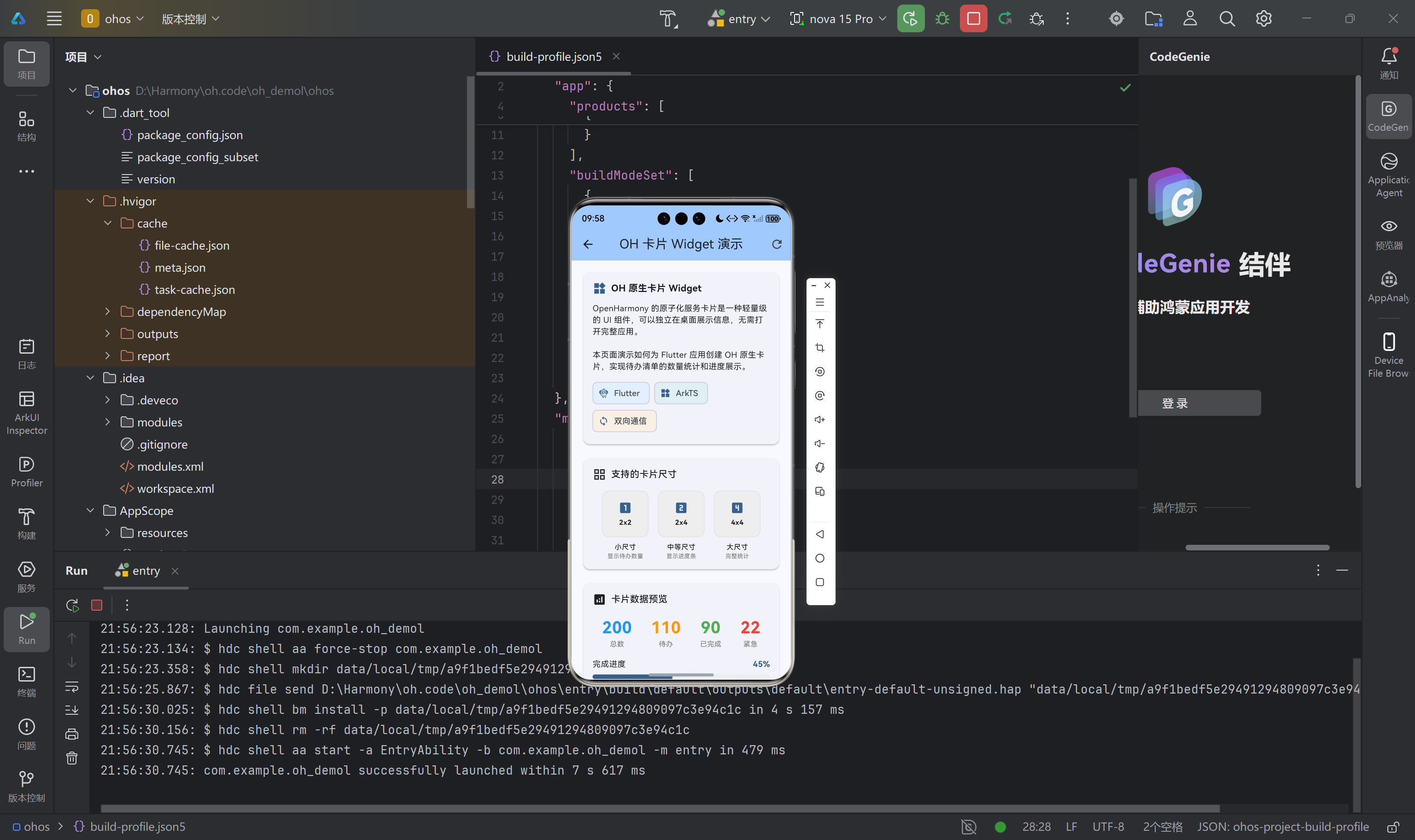The height and width of the screenshot is (840, 1415).
Task: Click the Debug bug icon in top toolbar
Action: [942, 19]
